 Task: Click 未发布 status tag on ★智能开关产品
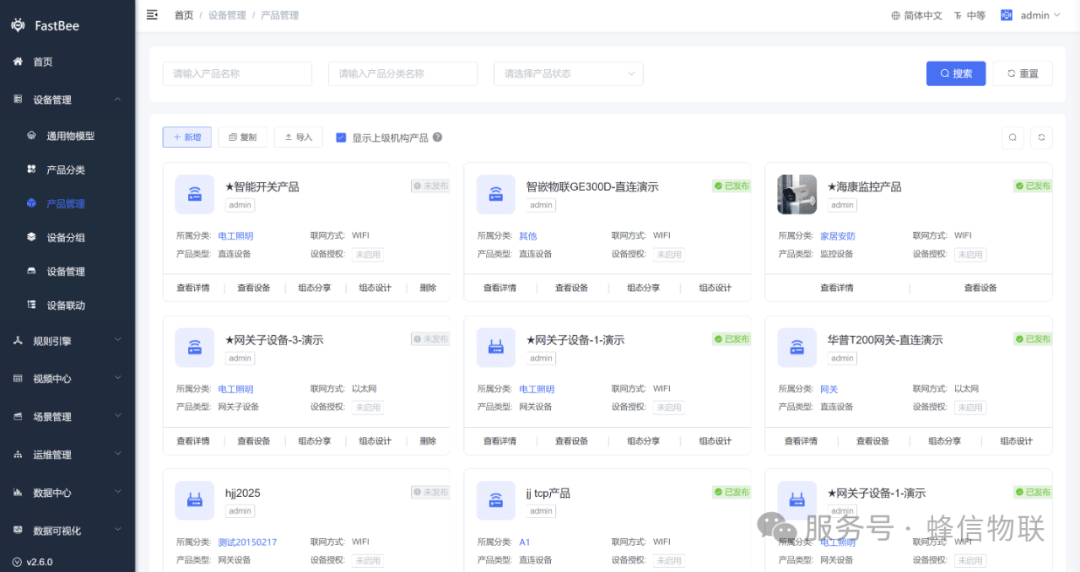430,186
